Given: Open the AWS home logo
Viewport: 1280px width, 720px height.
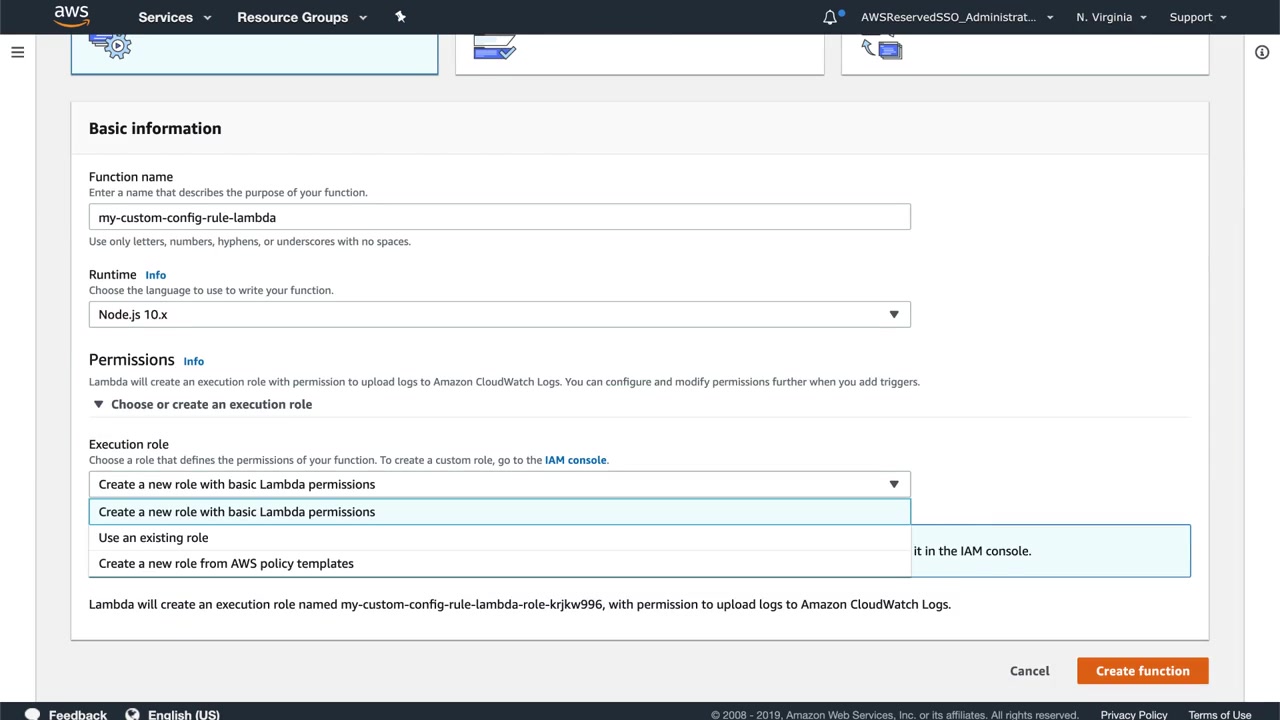Looking at the screenshot, I should pyautogui.click(x=71, y=16).
